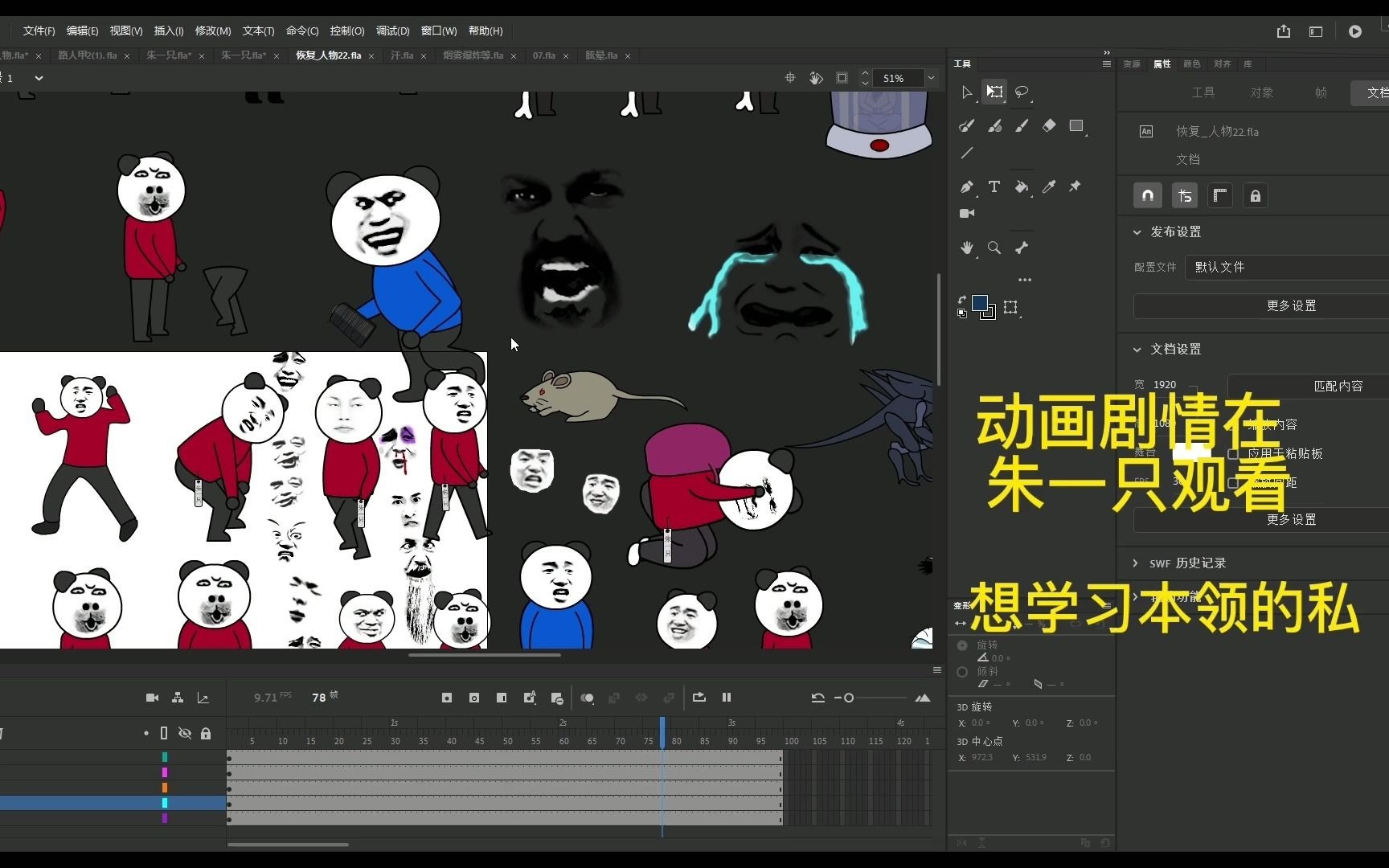Viewport: 1389px width, 868px height.
Task: Expand the SWF 历史记录 section
Action: tap(1135, 563)
